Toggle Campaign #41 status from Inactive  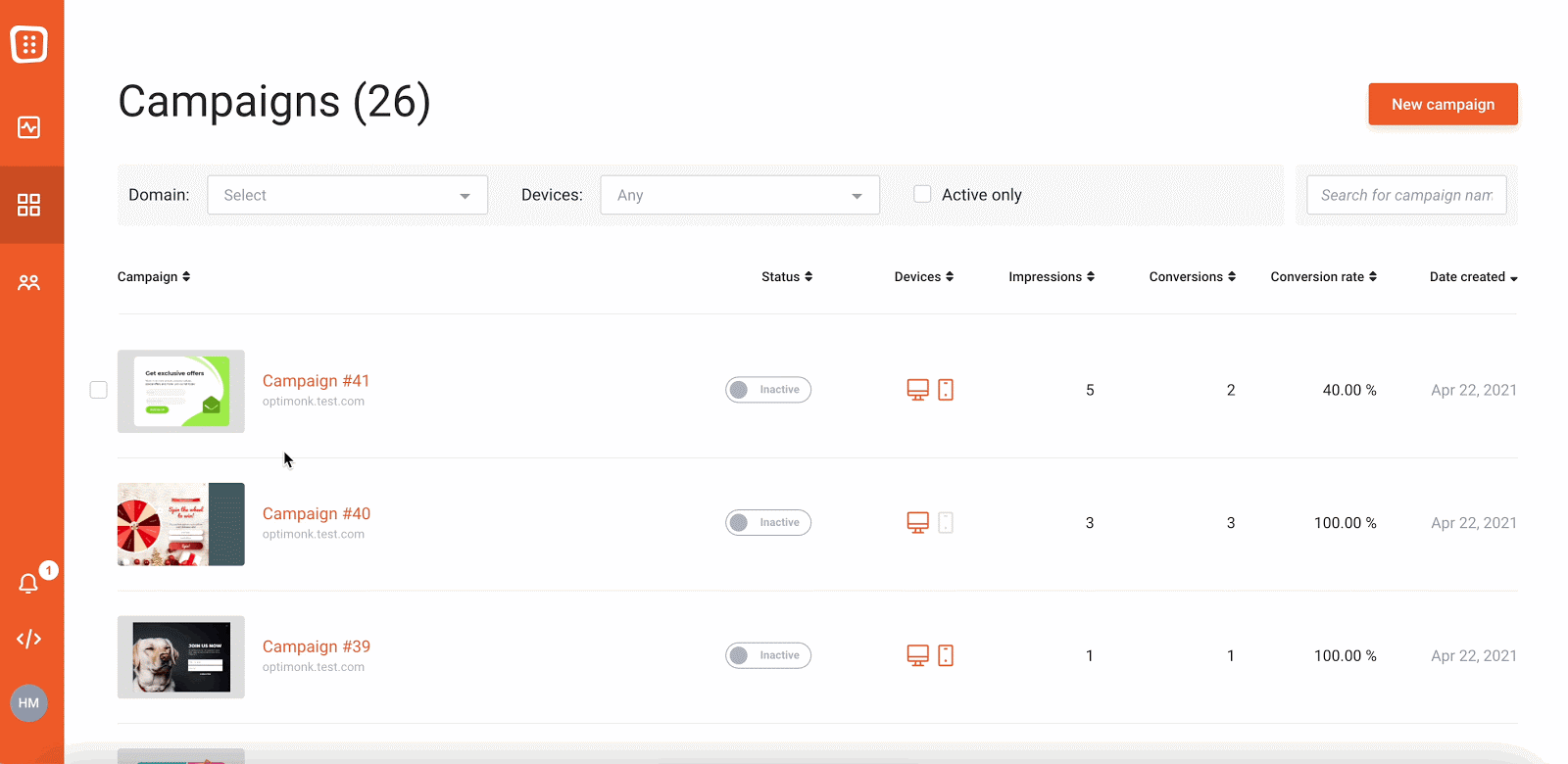pos(768,390)
